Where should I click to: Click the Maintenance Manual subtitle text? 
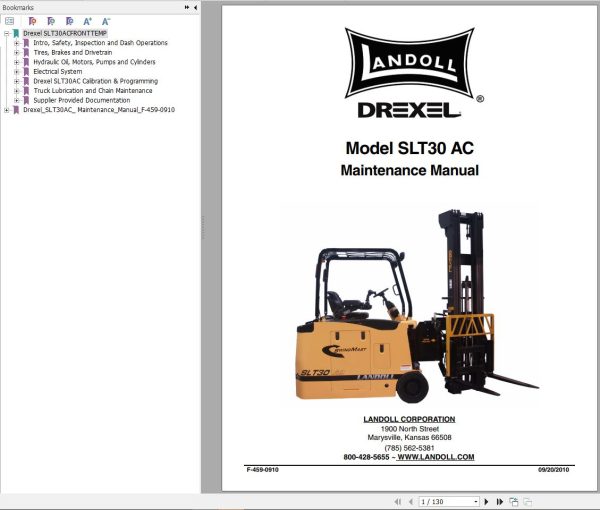click(x=409, y=170)
